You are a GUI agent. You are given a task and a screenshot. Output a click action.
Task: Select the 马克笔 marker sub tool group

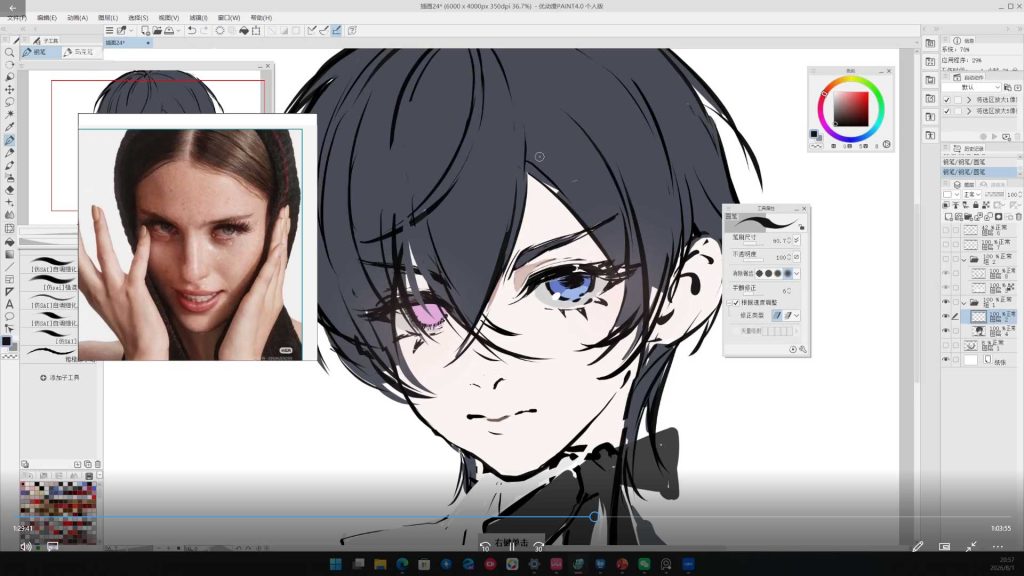pos(81,52)
